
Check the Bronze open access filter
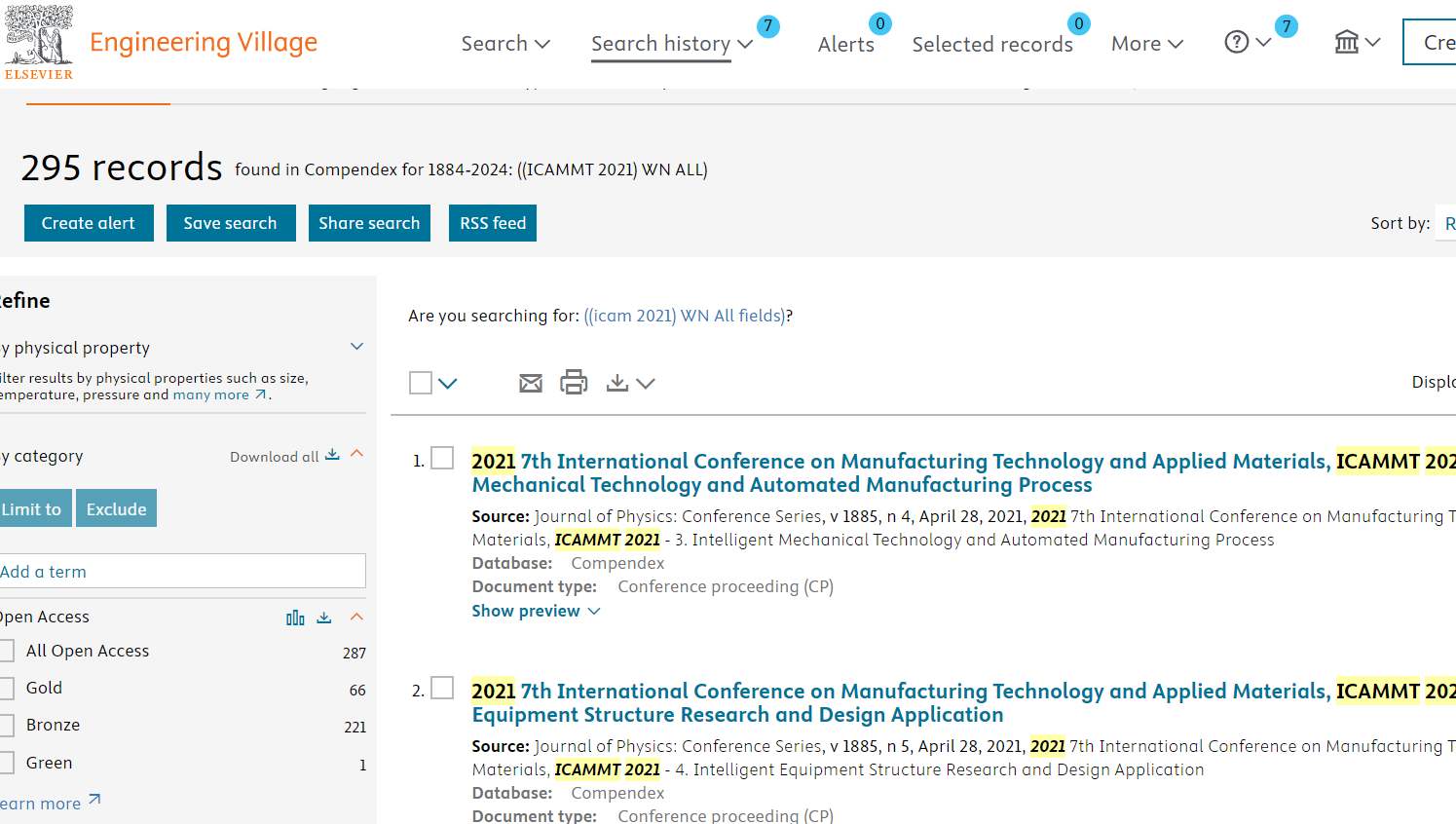(6, 725)
